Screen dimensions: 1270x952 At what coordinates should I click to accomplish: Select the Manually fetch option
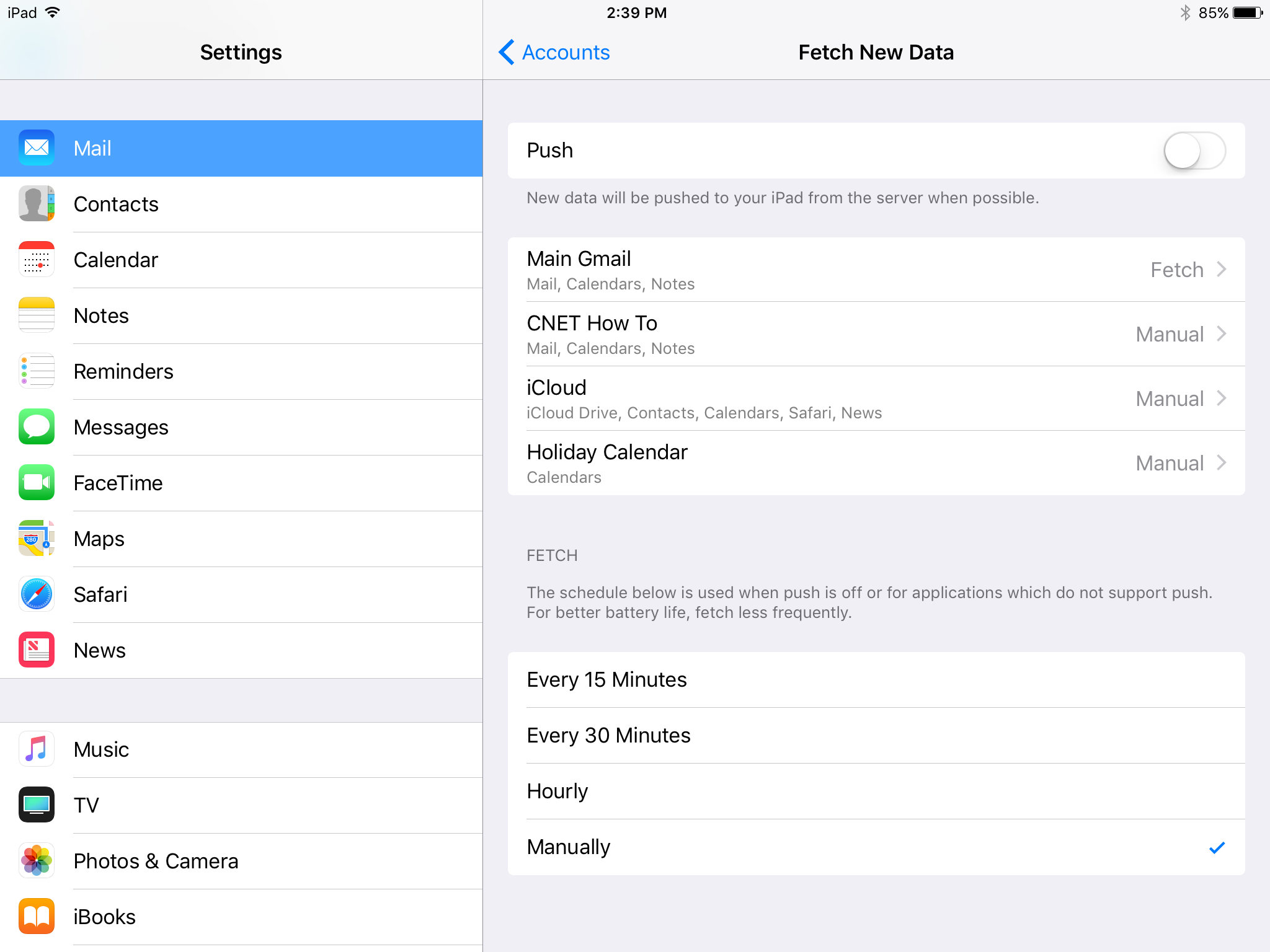tap(876, 847)
